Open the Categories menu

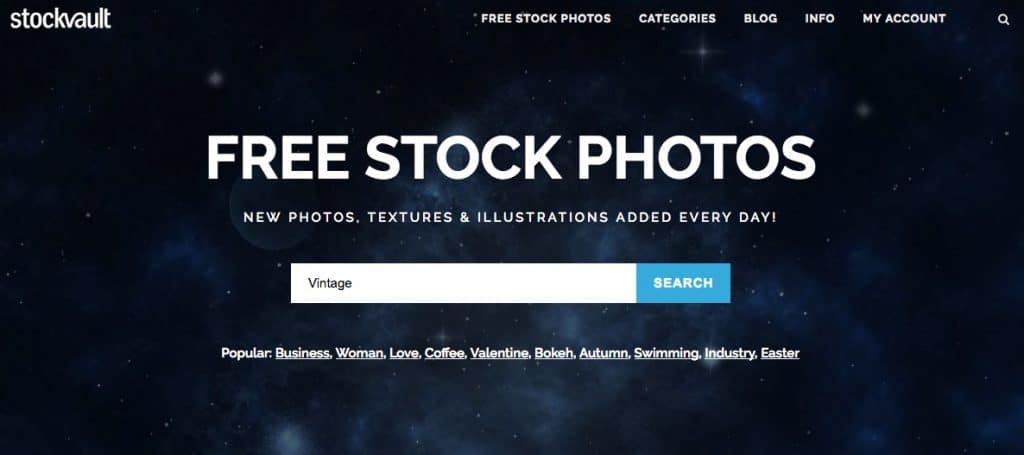click(677, 18)
